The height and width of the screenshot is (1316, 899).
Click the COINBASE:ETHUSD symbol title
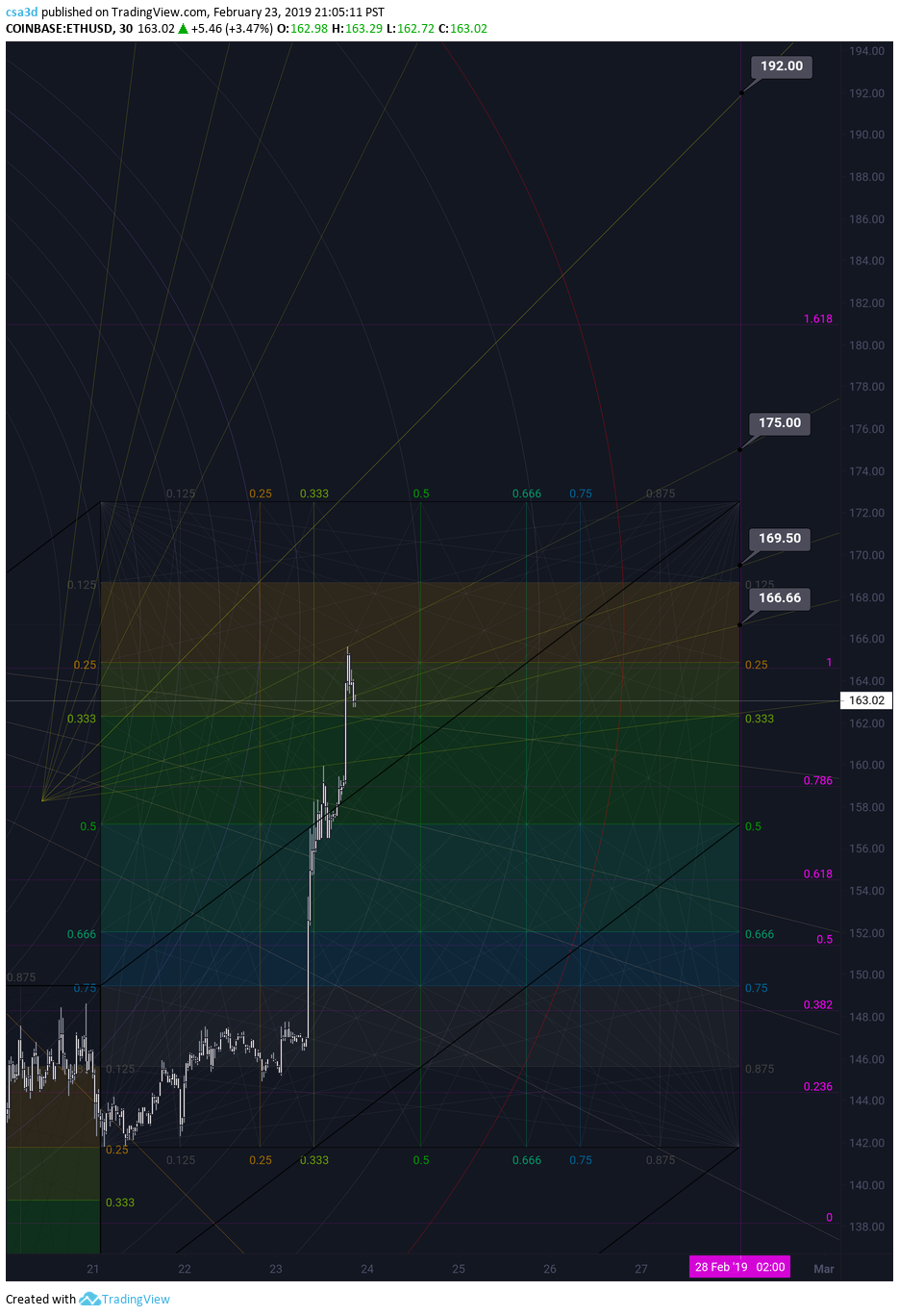59,28
